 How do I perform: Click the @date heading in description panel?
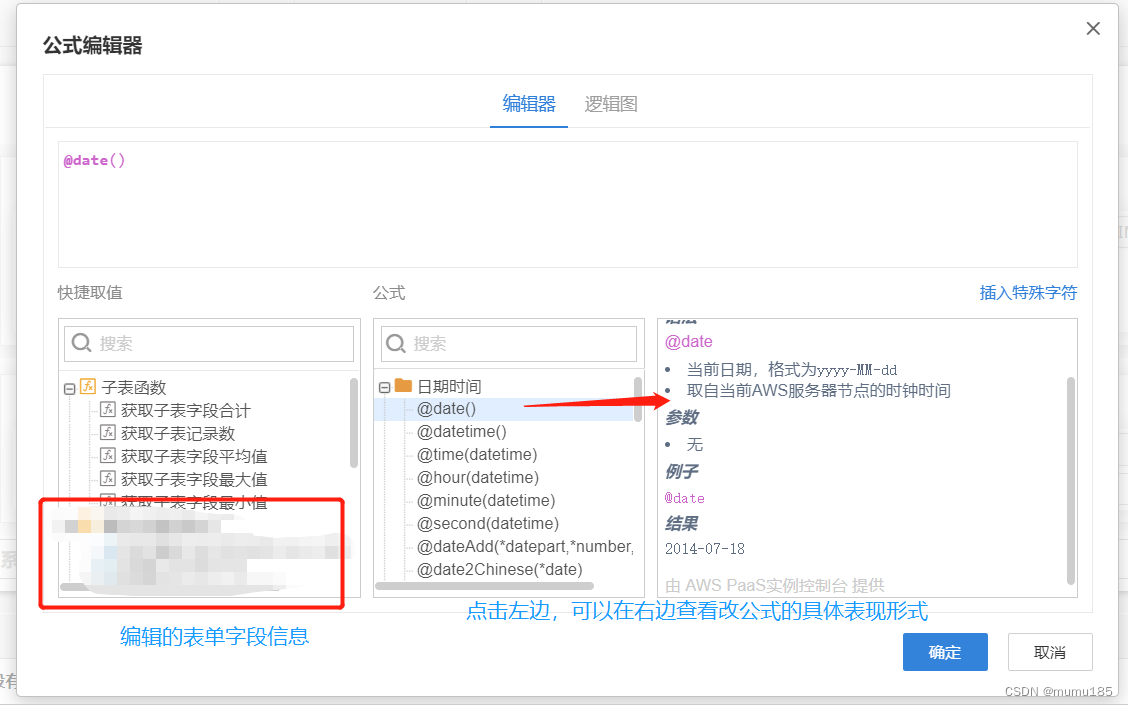[688, 342]
